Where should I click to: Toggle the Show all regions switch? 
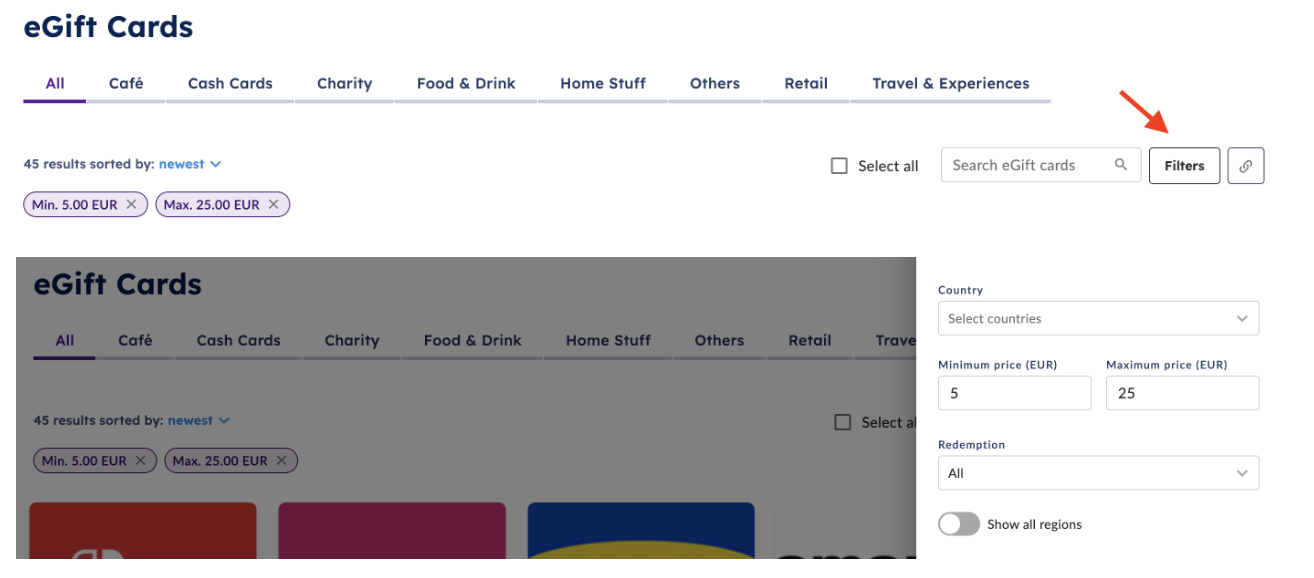point(959,524)
